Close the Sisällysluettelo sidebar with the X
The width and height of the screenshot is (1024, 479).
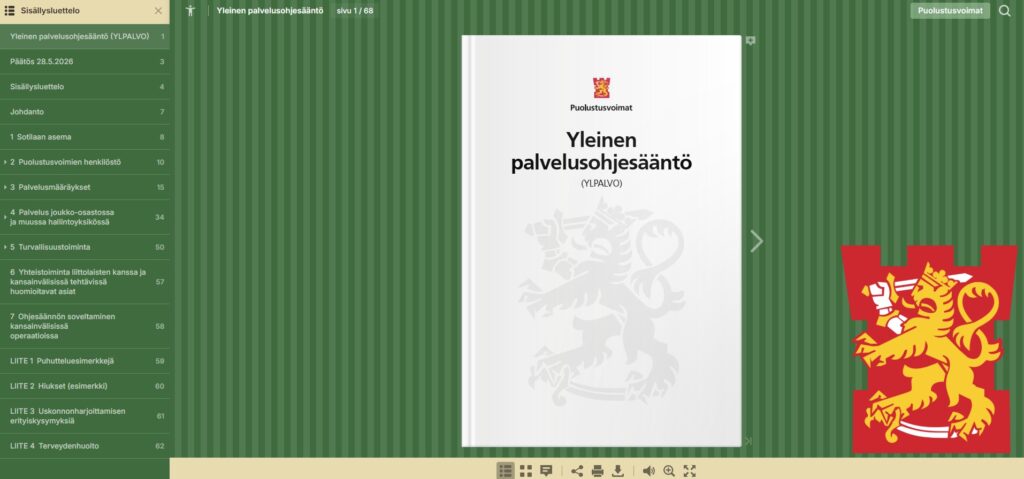pos(158,10)
